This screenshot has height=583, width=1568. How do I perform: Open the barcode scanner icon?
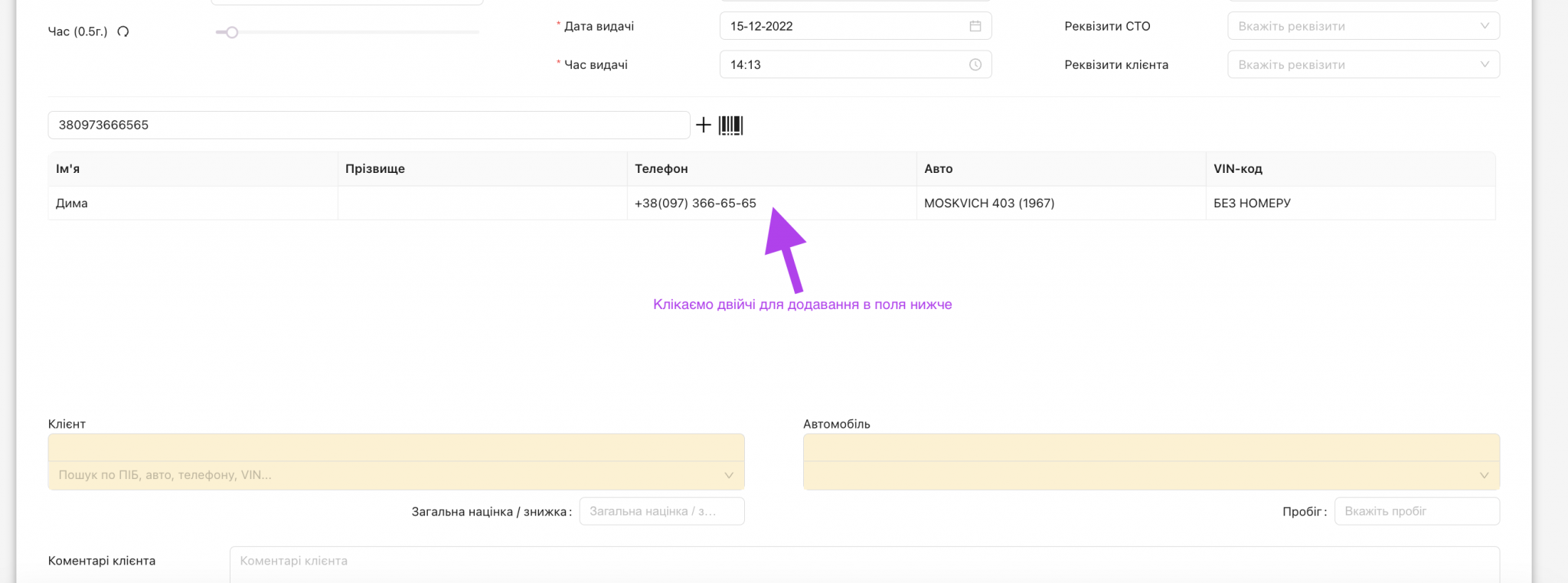coord(730,125)
